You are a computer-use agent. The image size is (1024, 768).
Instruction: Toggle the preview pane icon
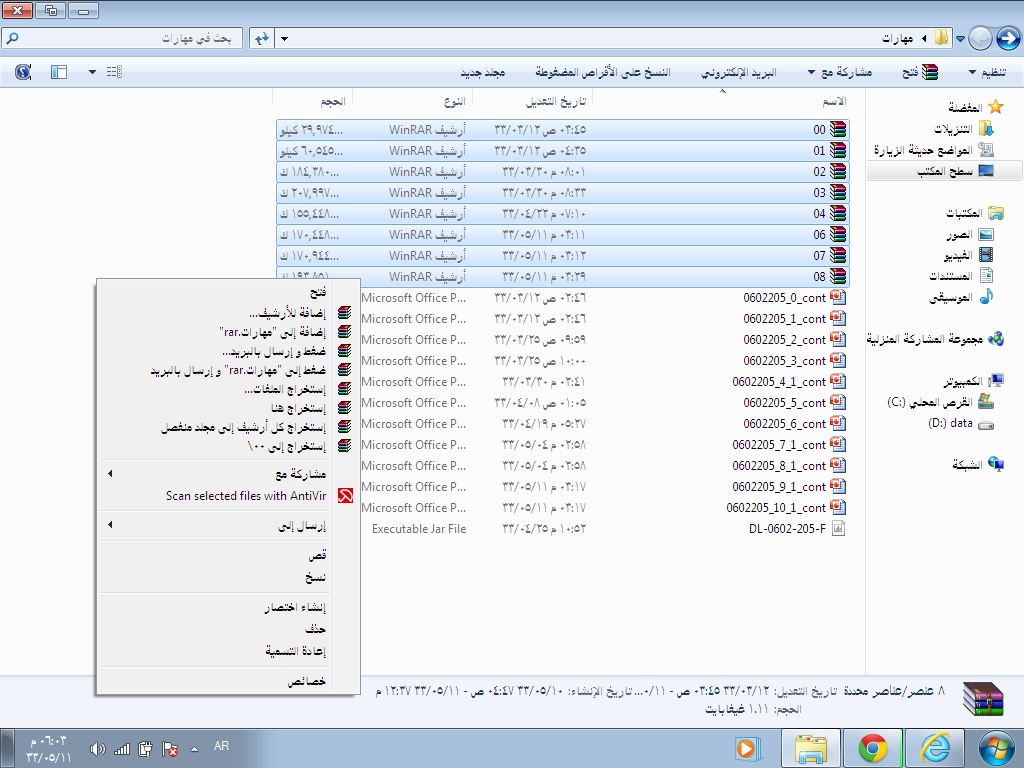click(59, 72)
